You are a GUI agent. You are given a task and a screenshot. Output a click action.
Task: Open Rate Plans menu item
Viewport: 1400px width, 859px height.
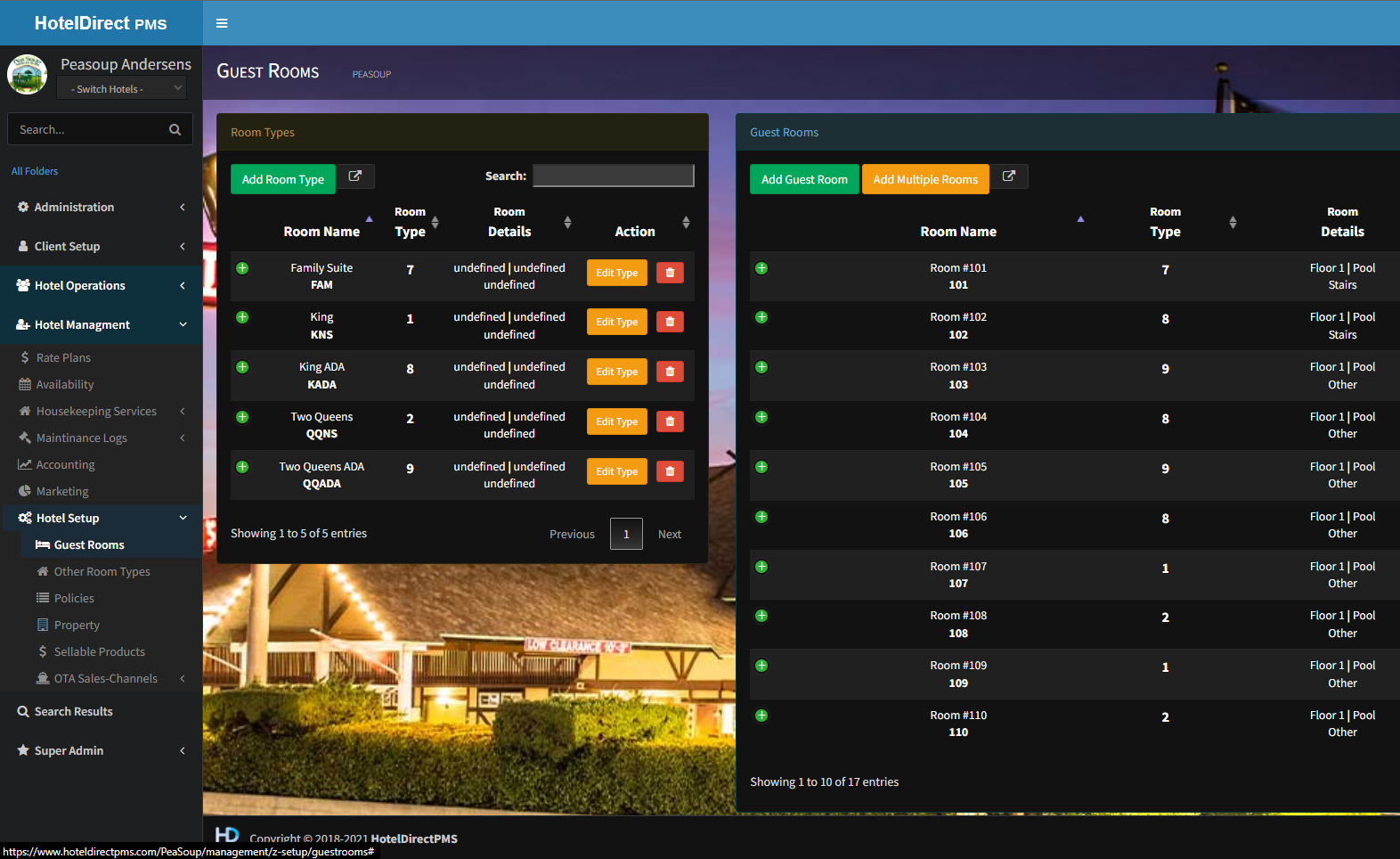pyautogui.click(x=63, y=357)
